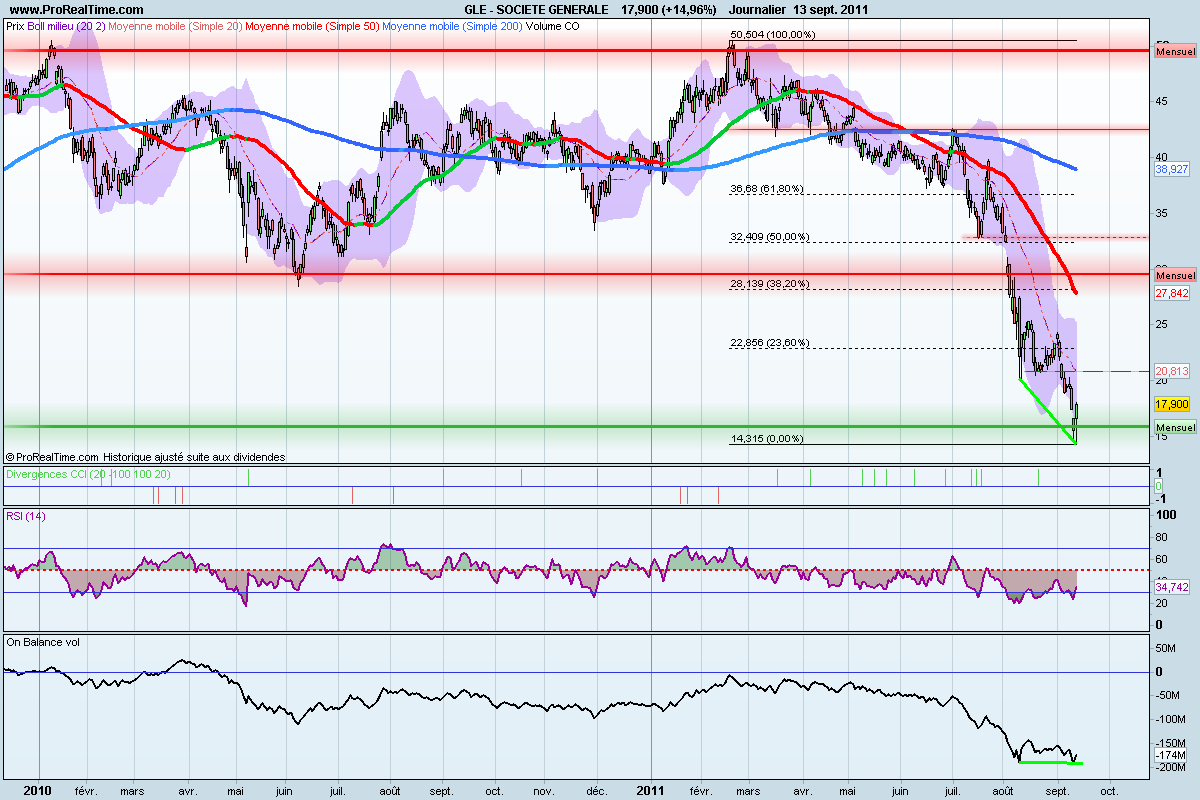Click the nov. month label on time axis
This screenshot has width=1200, height=800.
click(x=542, y=790)
